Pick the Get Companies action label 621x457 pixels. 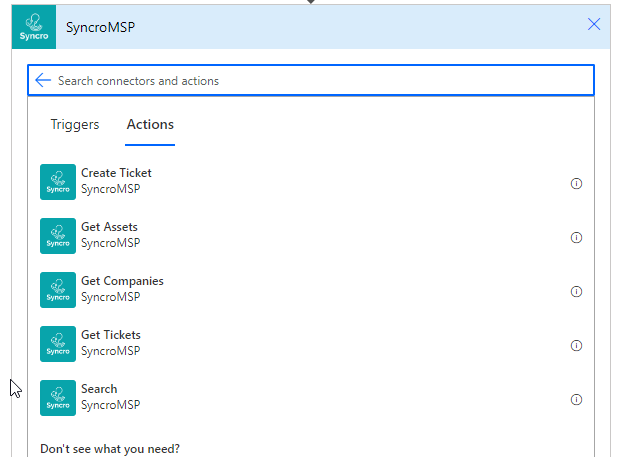(x=122, y=281)
